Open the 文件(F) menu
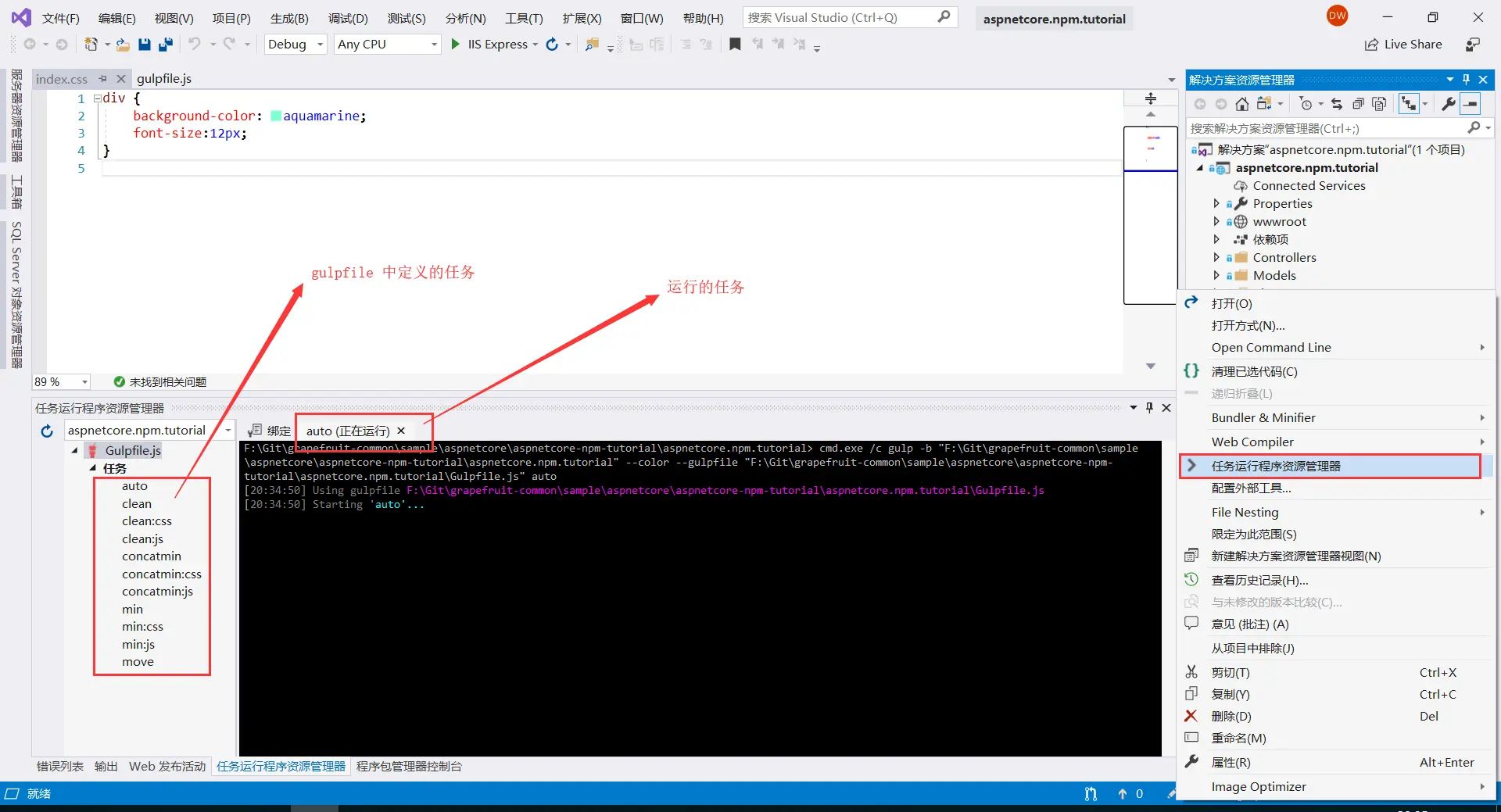The image size is (1501, 812). pyautogui.click(x=61, y=19)
